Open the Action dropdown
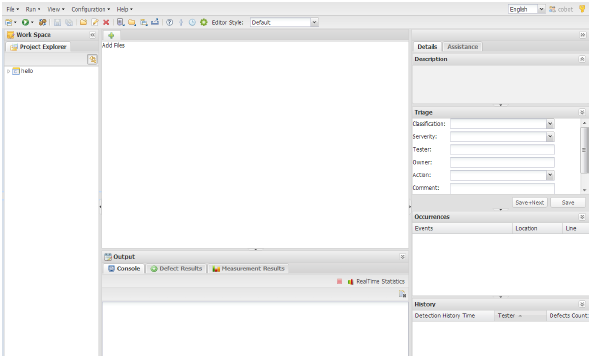 550,175
